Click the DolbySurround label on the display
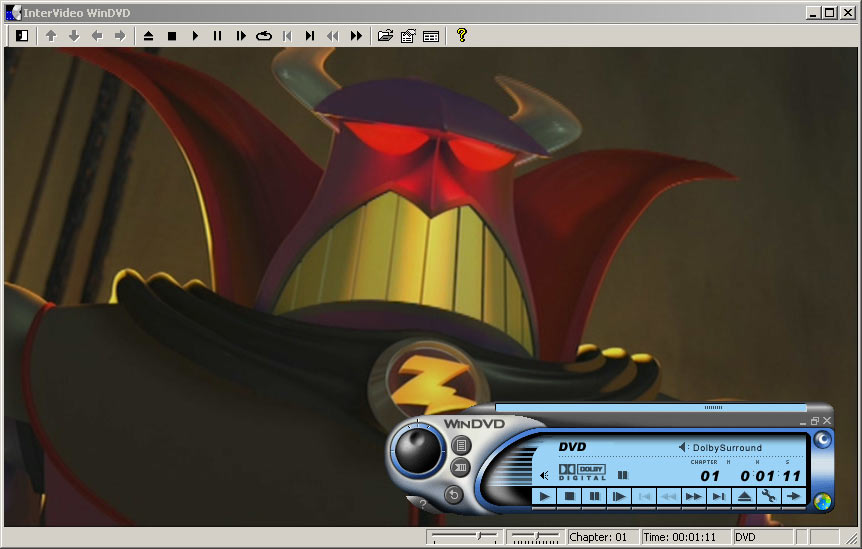The height and width of the screenshot is (549, 862). [x=727, y=448]
